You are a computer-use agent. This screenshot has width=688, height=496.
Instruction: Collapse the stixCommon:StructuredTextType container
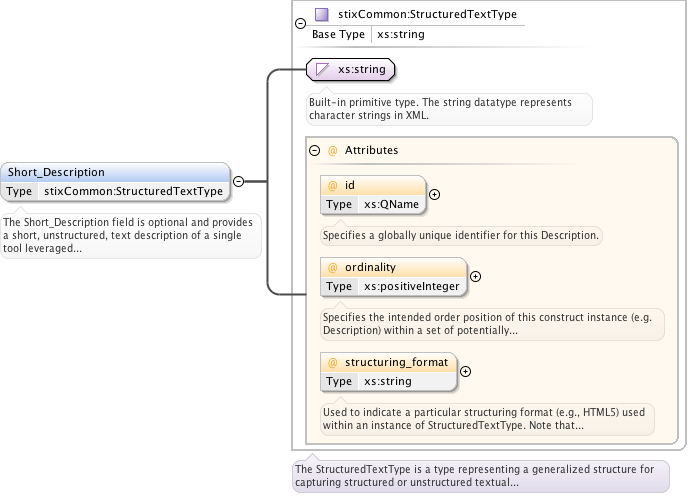point(301,22)
